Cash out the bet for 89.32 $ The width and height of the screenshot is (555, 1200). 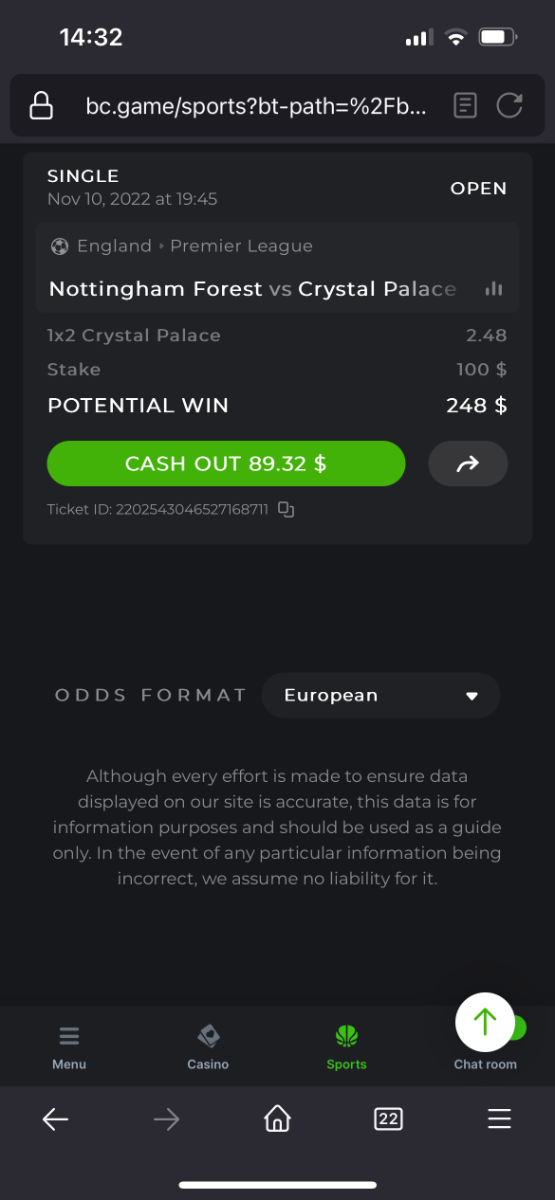(226, 464)
